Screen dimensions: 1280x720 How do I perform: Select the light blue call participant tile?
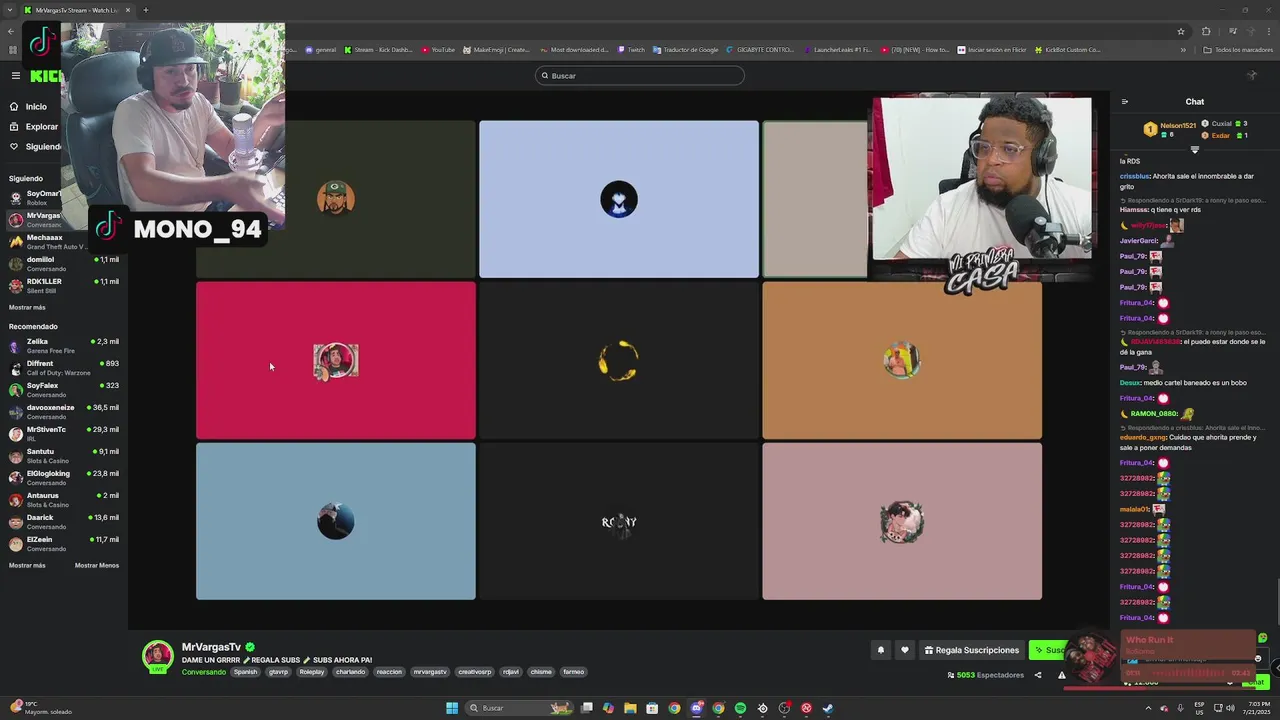pos(619,199)
